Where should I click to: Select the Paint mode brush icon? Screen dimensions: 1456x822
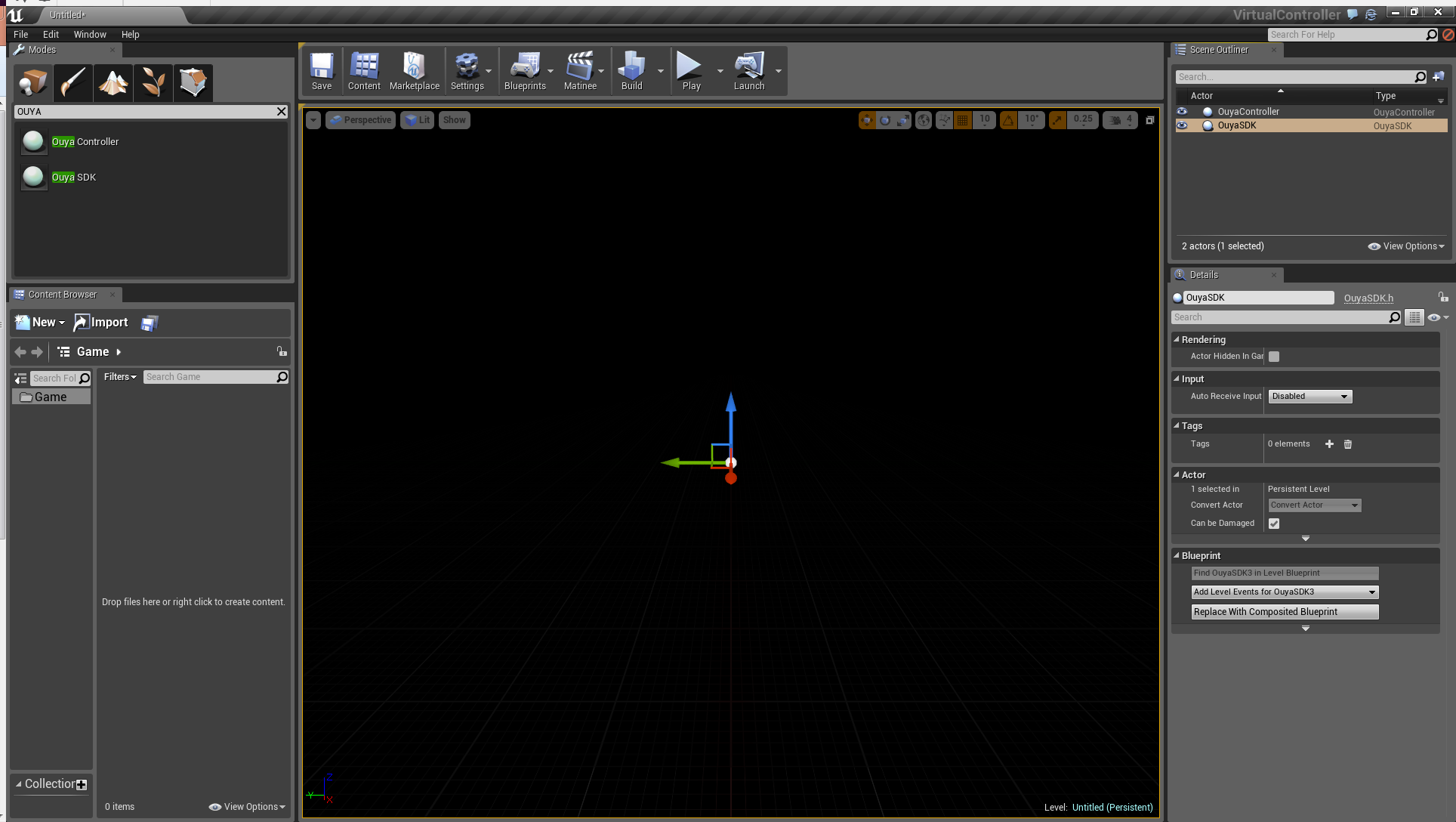[x=73, y=82]
